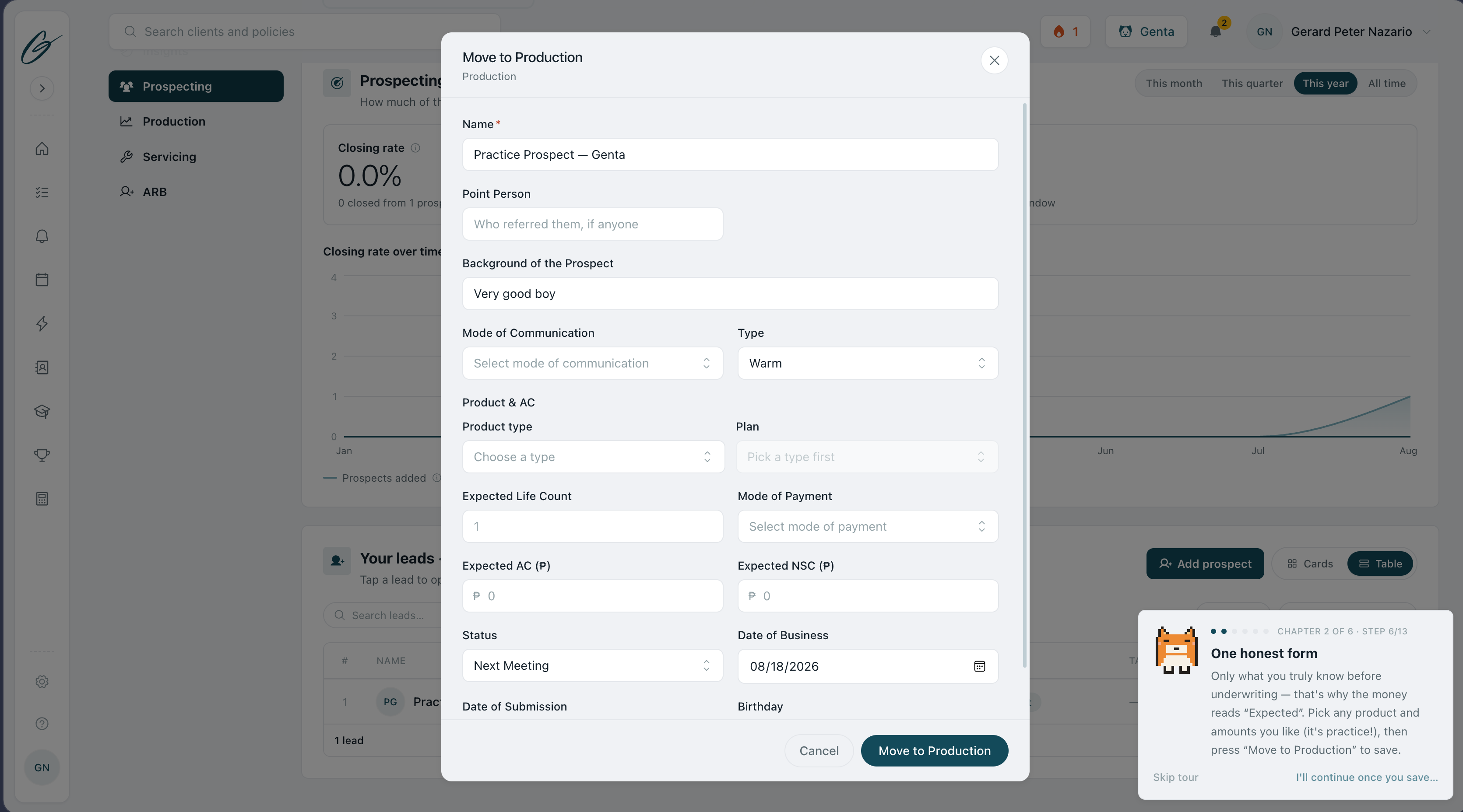Click the flame streak counter
Screen dimensions: 1463x812
[1066, 31]
